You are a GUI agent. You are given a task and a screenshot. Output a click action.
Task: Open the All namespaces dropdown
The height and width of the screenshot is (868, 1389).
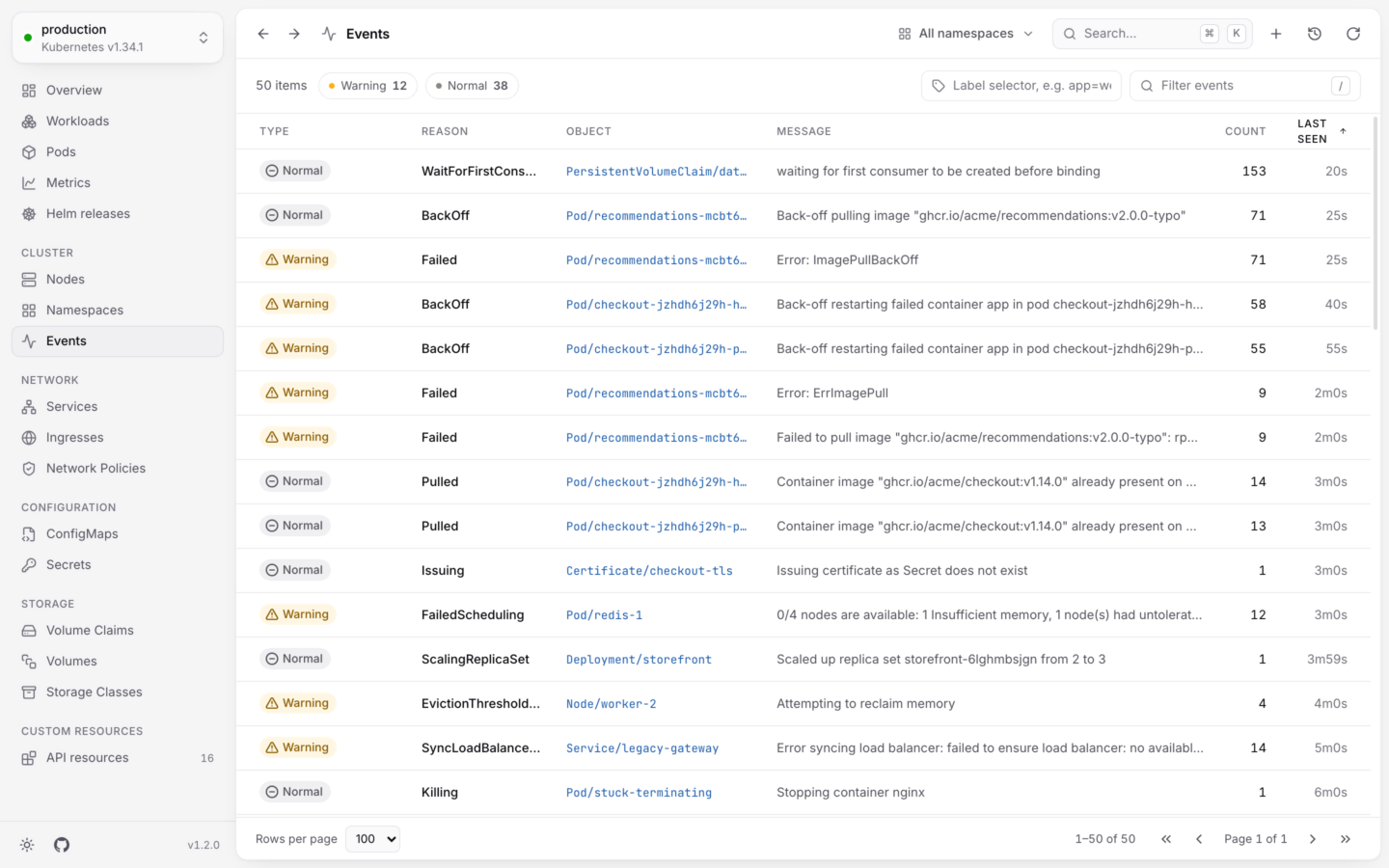[966, 34]
